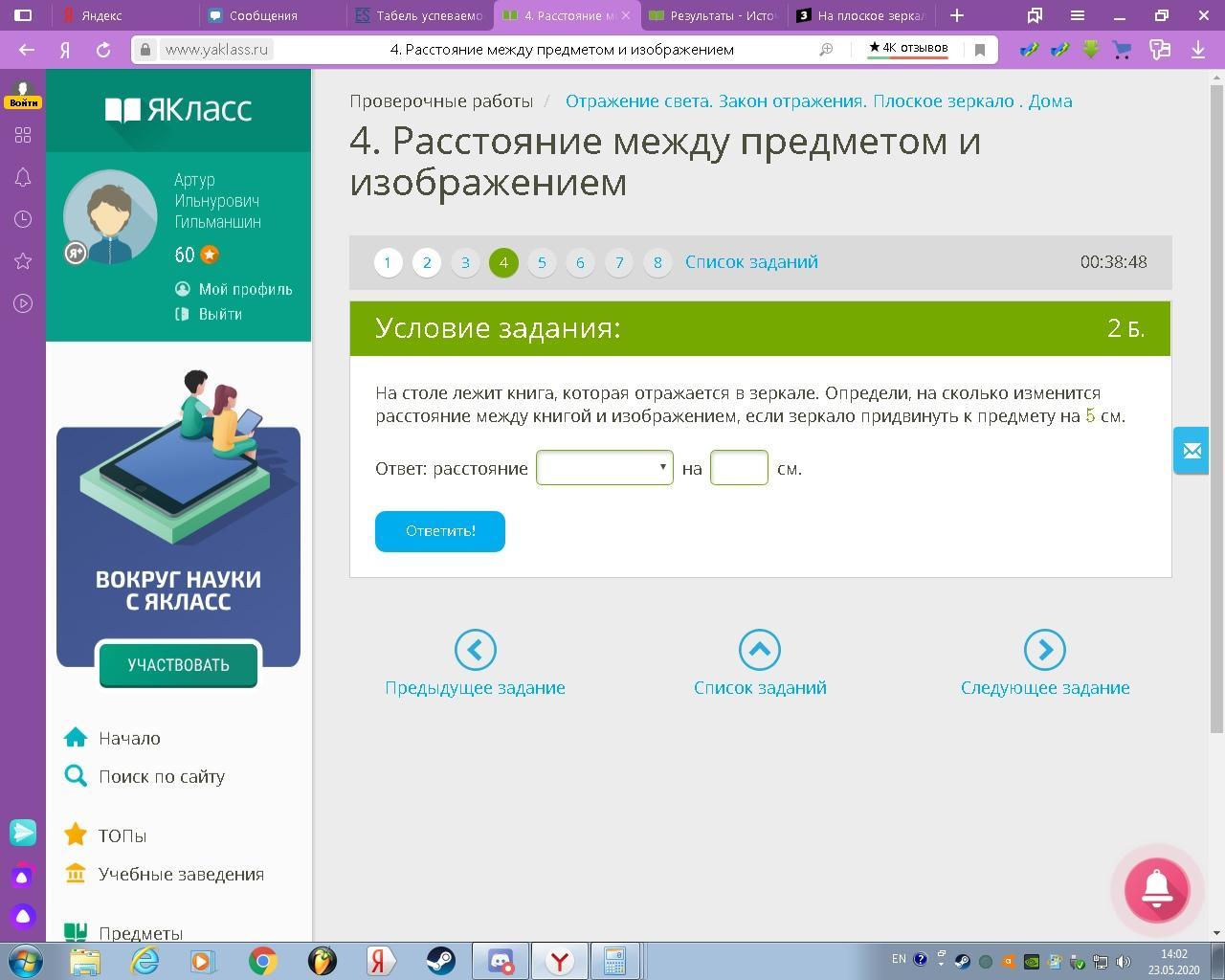Open the Windows Start menu
This screenshot has width=1225, height=980.
pyautogui.click(x=26, y=960)
